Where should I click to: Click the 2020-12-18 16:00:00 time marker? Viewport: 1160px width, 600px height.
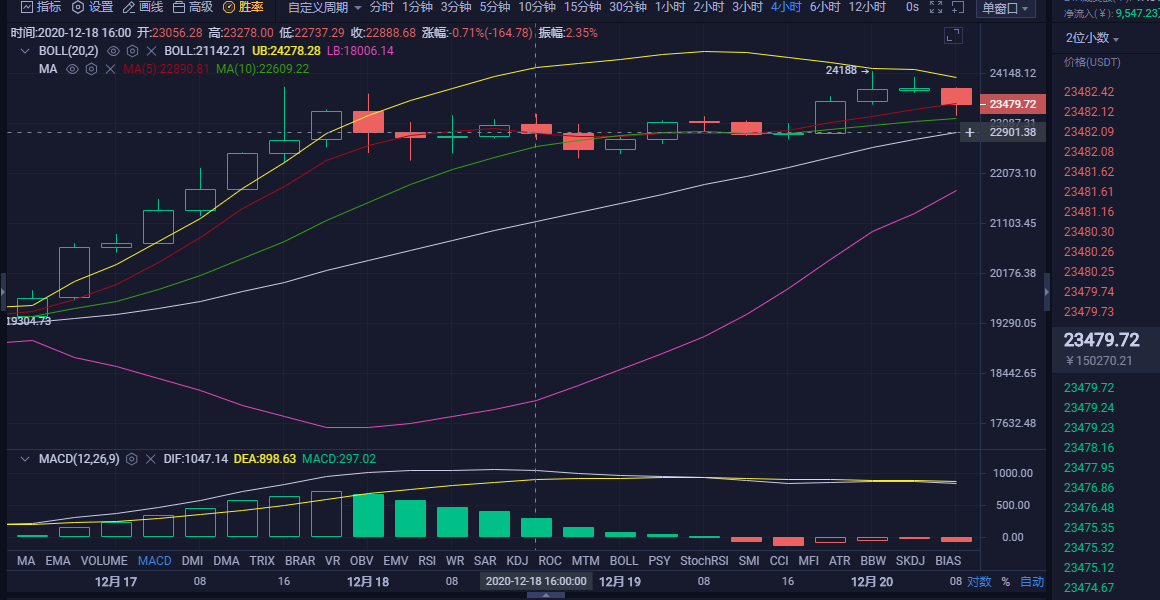pyautogui.click(x=536, y=582)
